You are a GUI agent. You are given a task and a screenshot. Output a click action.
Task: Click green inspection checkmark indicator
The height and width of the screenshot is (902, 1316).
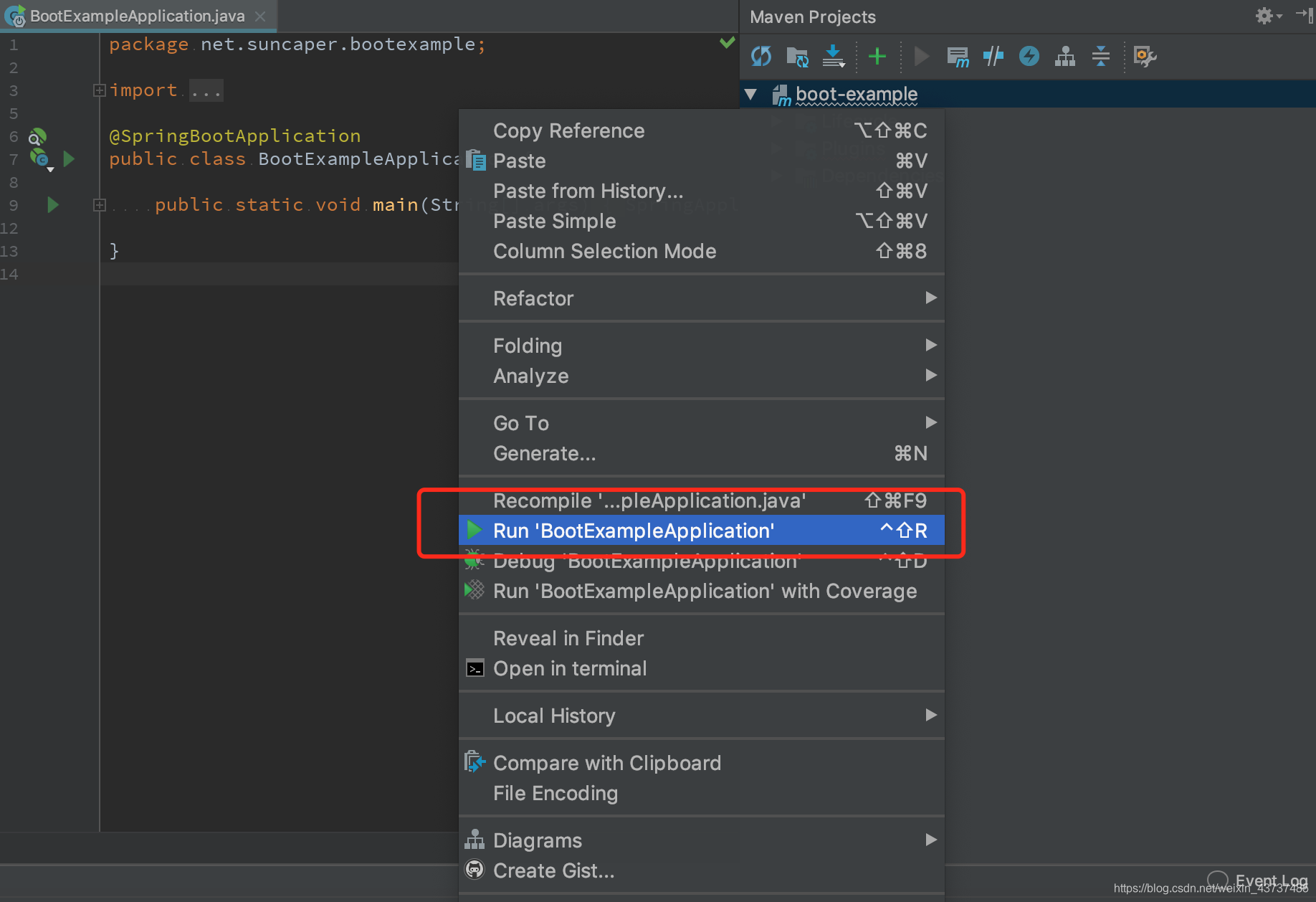click(x=727, y=42)
